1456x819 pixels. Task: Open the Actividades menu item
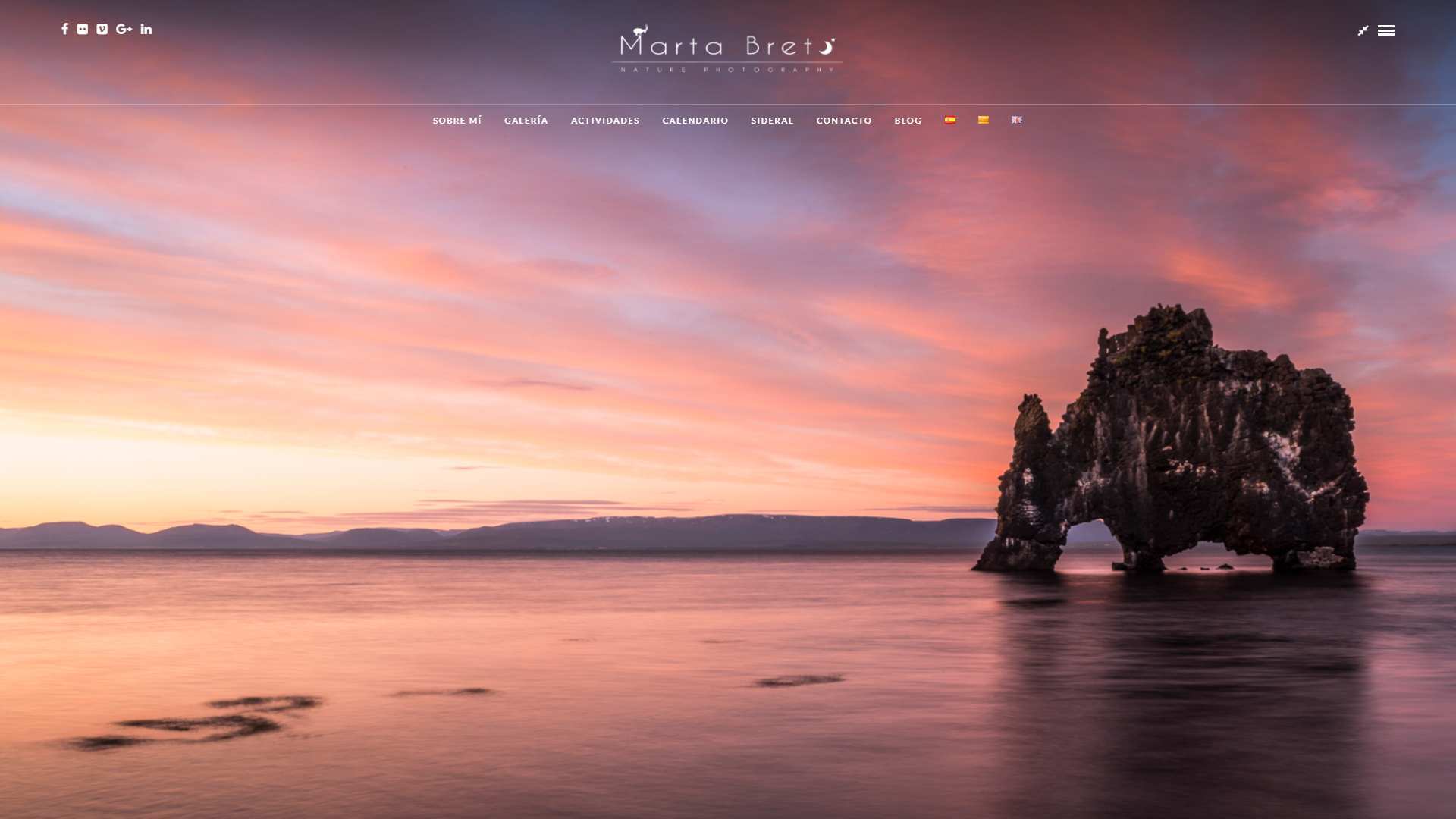605,121
